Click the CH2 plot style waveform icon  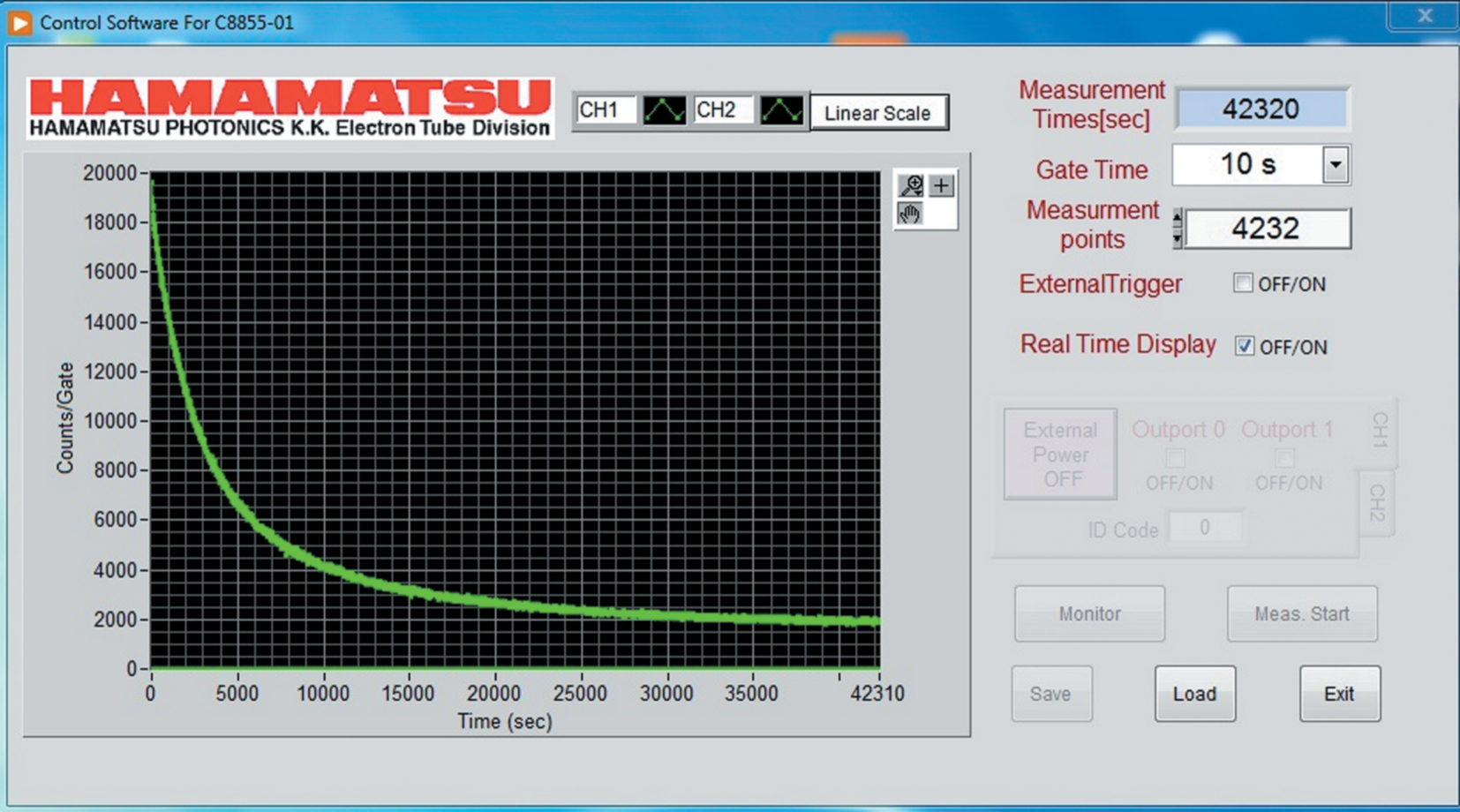click(781, 111)
